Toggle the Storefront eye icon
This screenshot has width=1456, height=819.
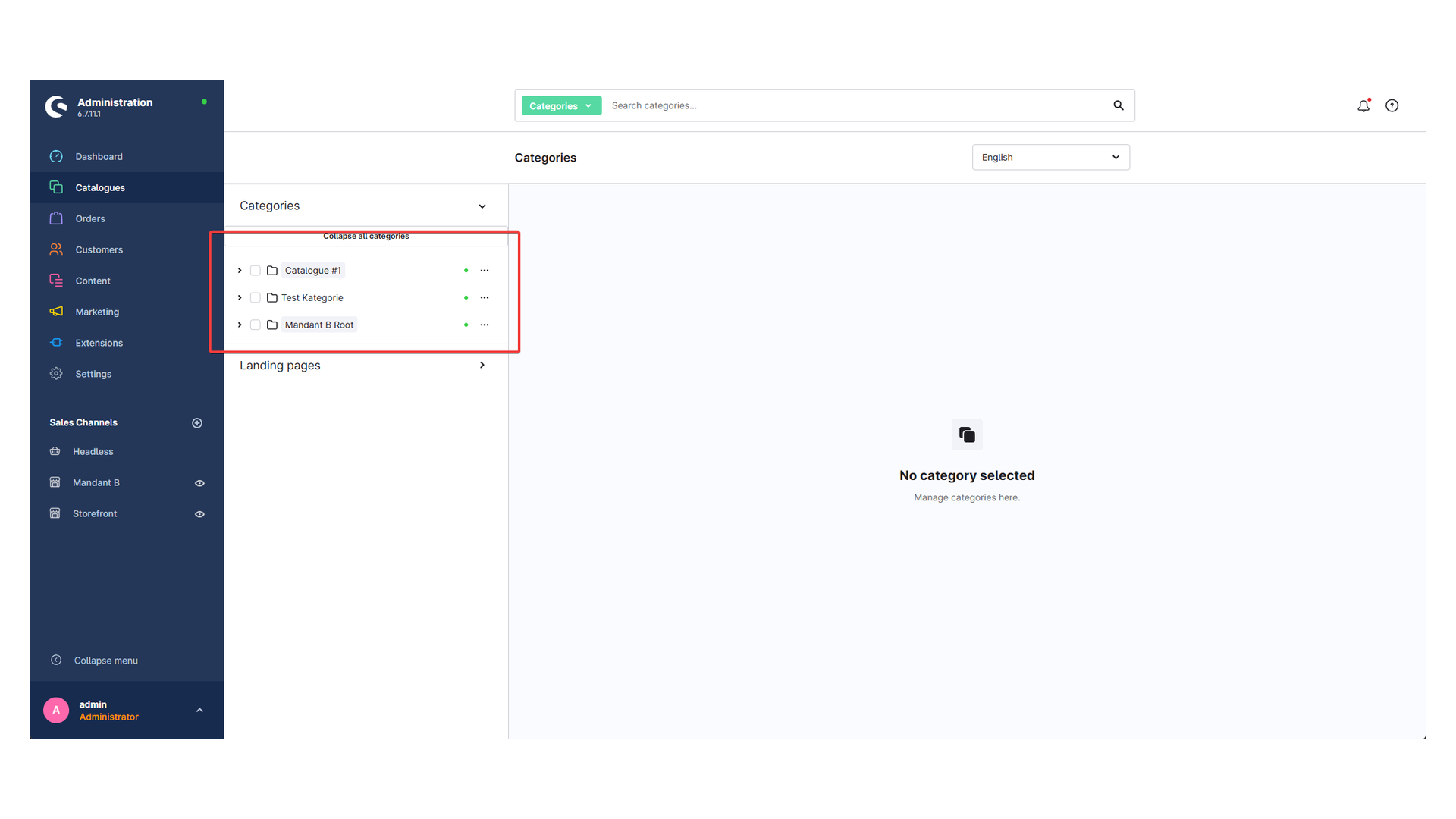pyautogui.click(x=199, y=514)
